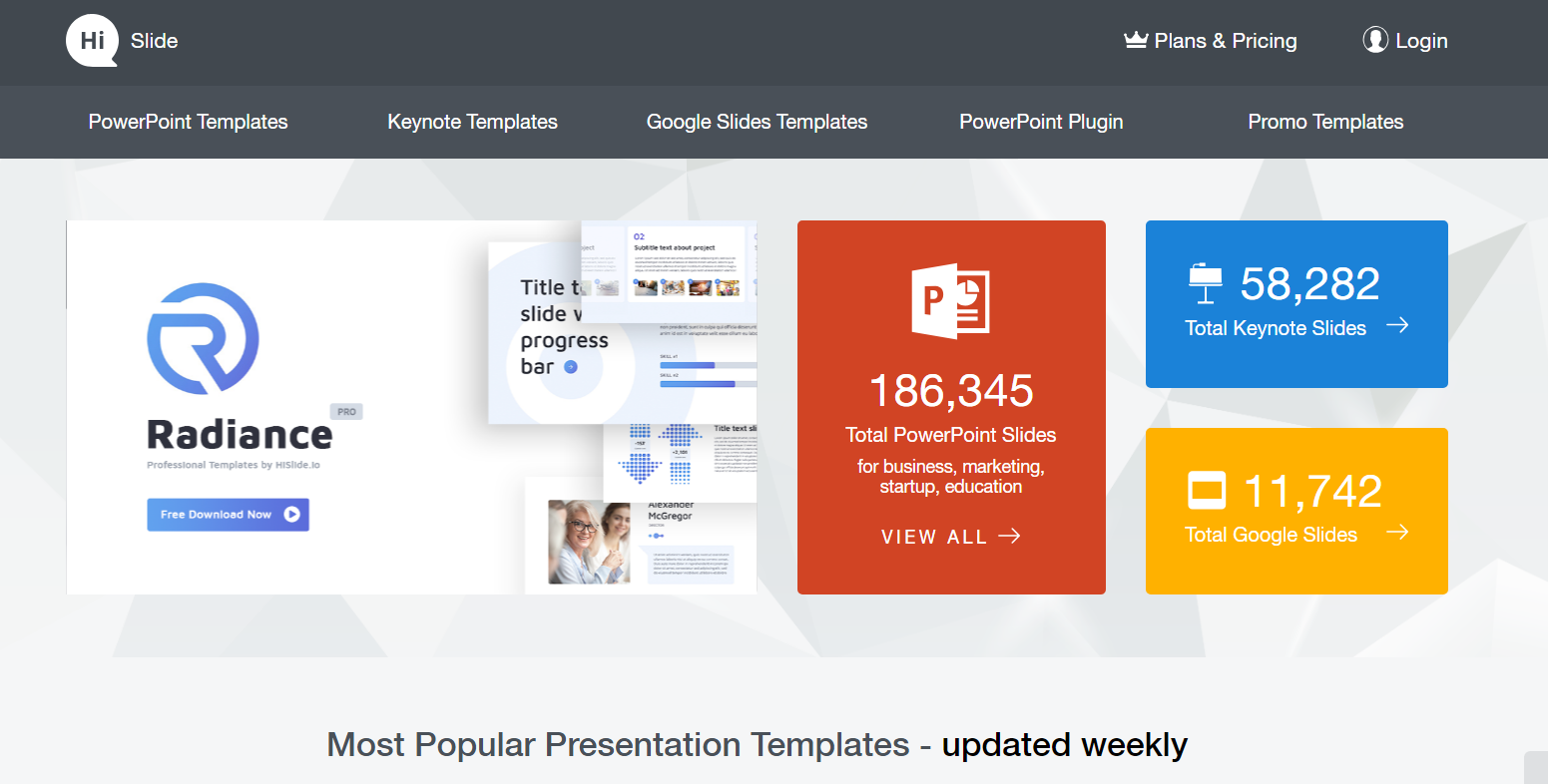This screenshot has height=784, width=1548.
Task: Go to Plans & Pricing
Action: click(x=1211, y=41)
